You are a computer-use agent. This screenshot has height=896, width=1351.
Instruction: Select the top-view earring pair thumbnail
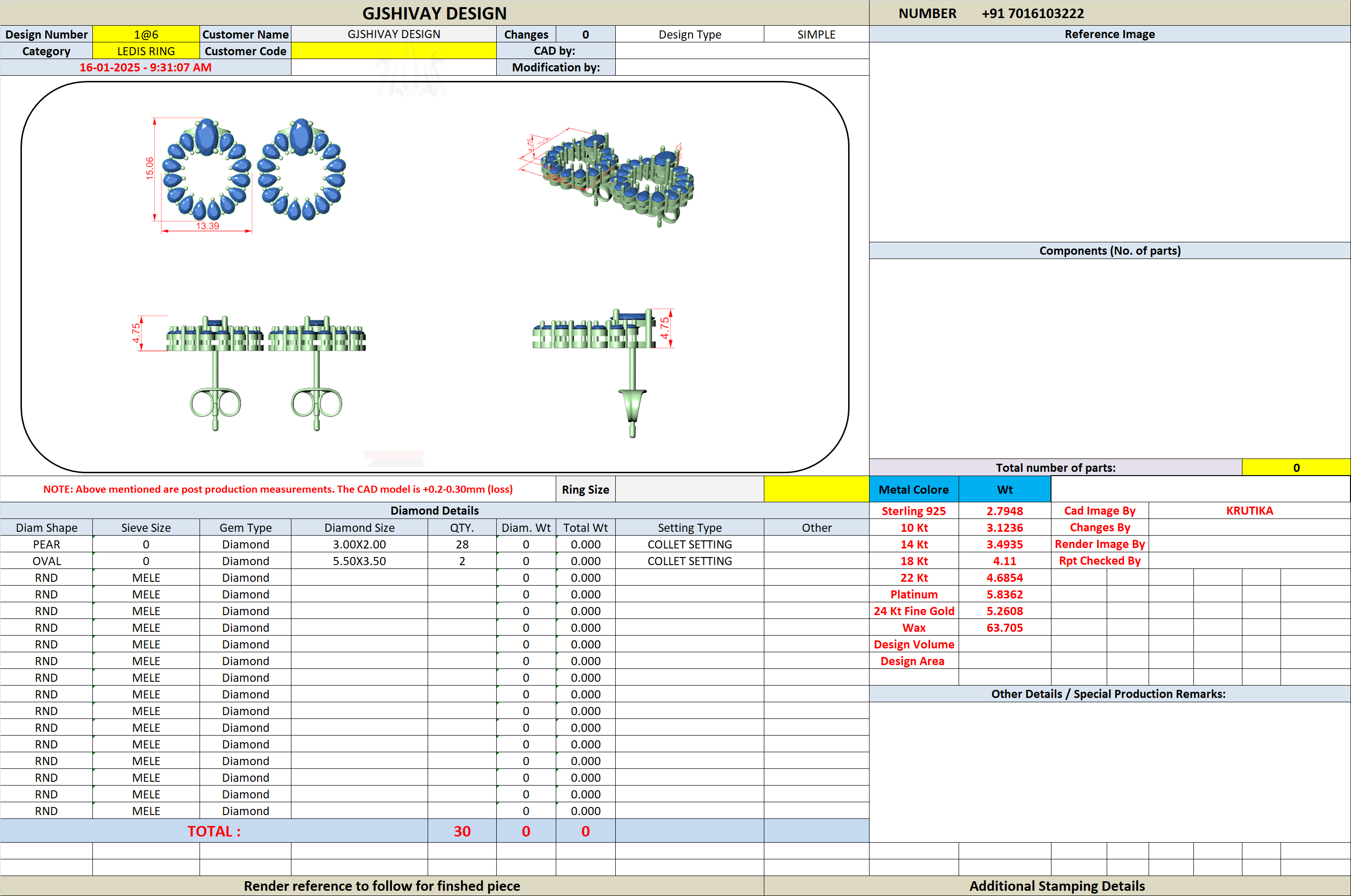[246, 174]
